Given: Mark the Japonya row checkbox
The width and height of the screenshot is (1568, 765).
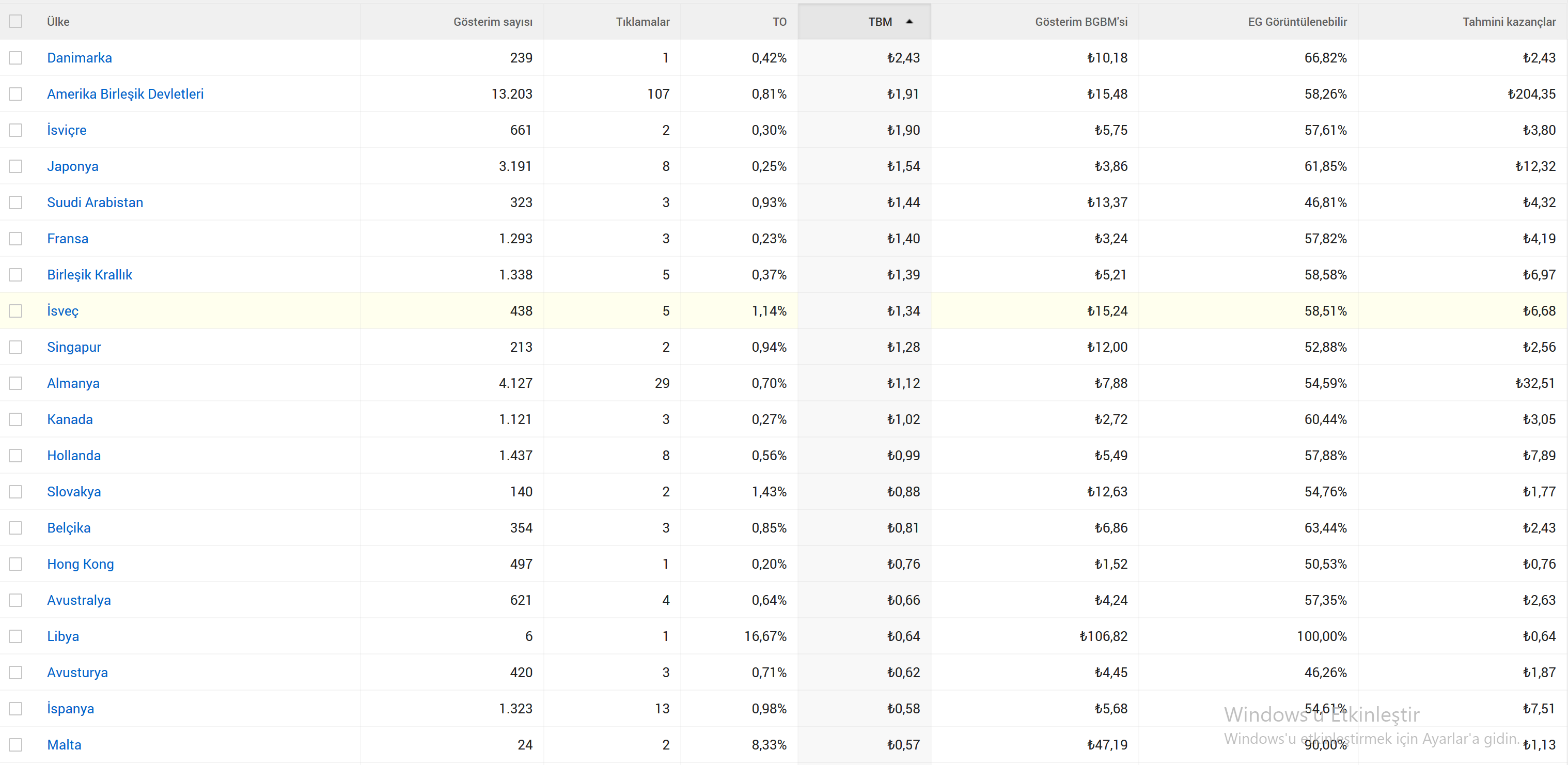Looking at the screenshot, I should click(16, 166).
